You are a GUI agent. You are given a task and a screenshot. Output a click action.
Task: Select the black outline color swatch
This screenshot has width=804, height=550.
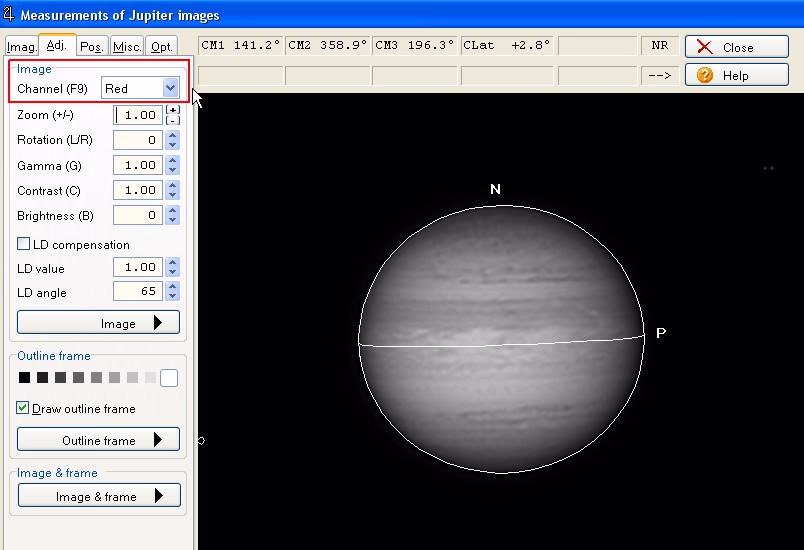pos(24,377)
